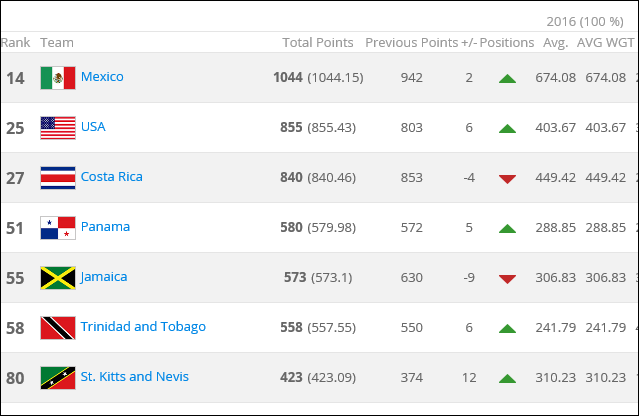
Task: Click the Rank column header
Action: pyautogui.click(x=15, y=42)
